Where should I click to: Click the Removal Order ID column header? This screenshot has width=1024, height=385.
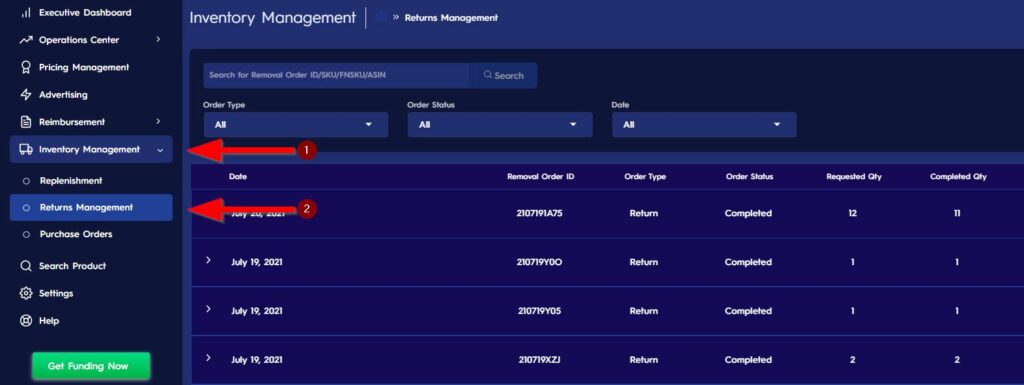coord(540,177)
